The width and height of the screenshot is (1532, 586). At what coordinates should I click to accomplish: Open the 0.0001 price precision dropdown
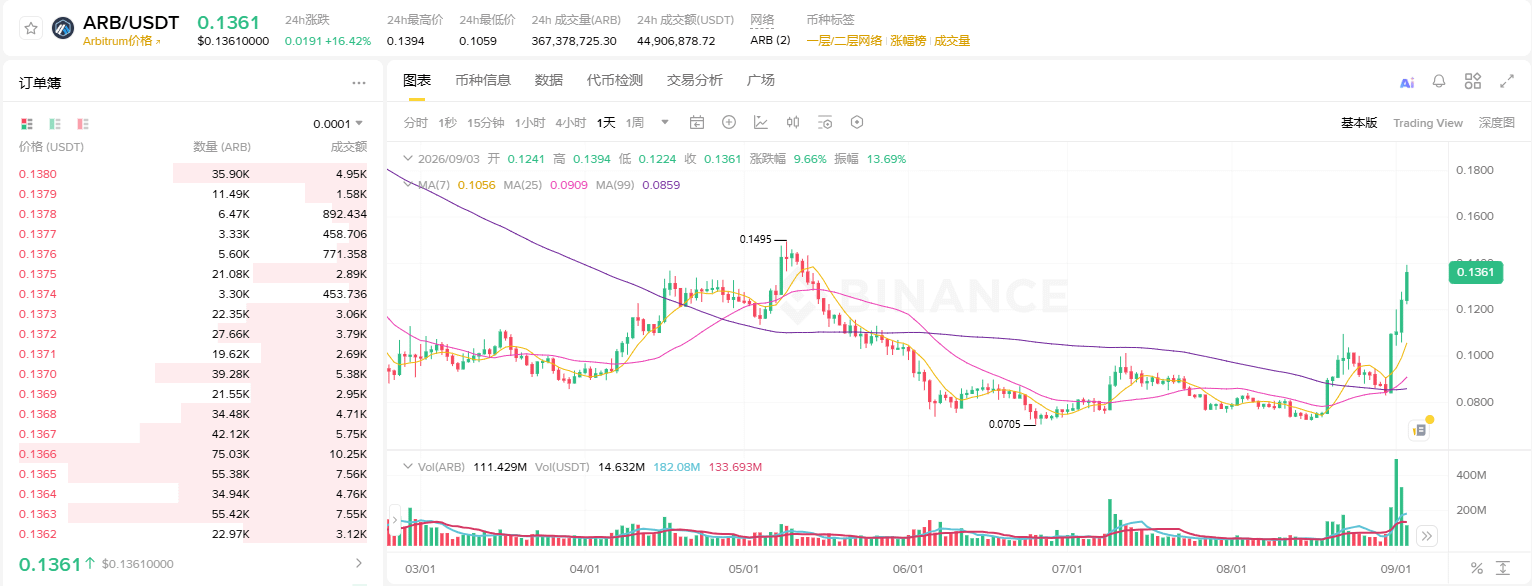339,124
